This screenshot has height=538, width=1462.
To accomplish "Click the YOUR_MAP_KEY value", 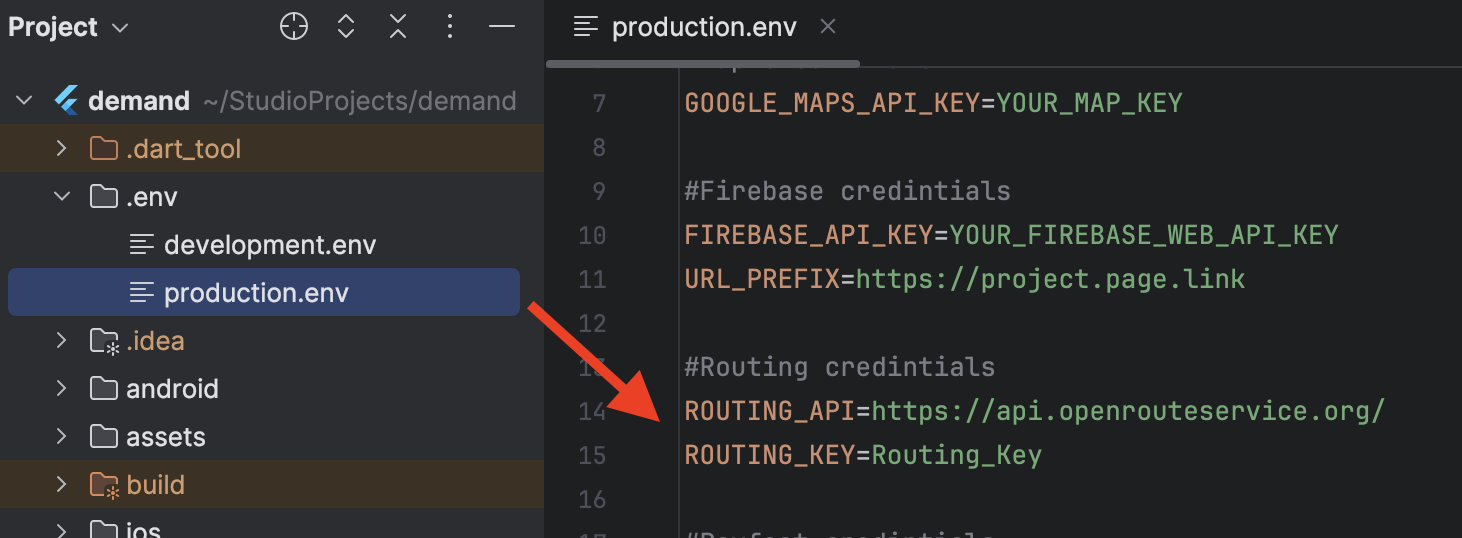I will tap(1090, 103).
